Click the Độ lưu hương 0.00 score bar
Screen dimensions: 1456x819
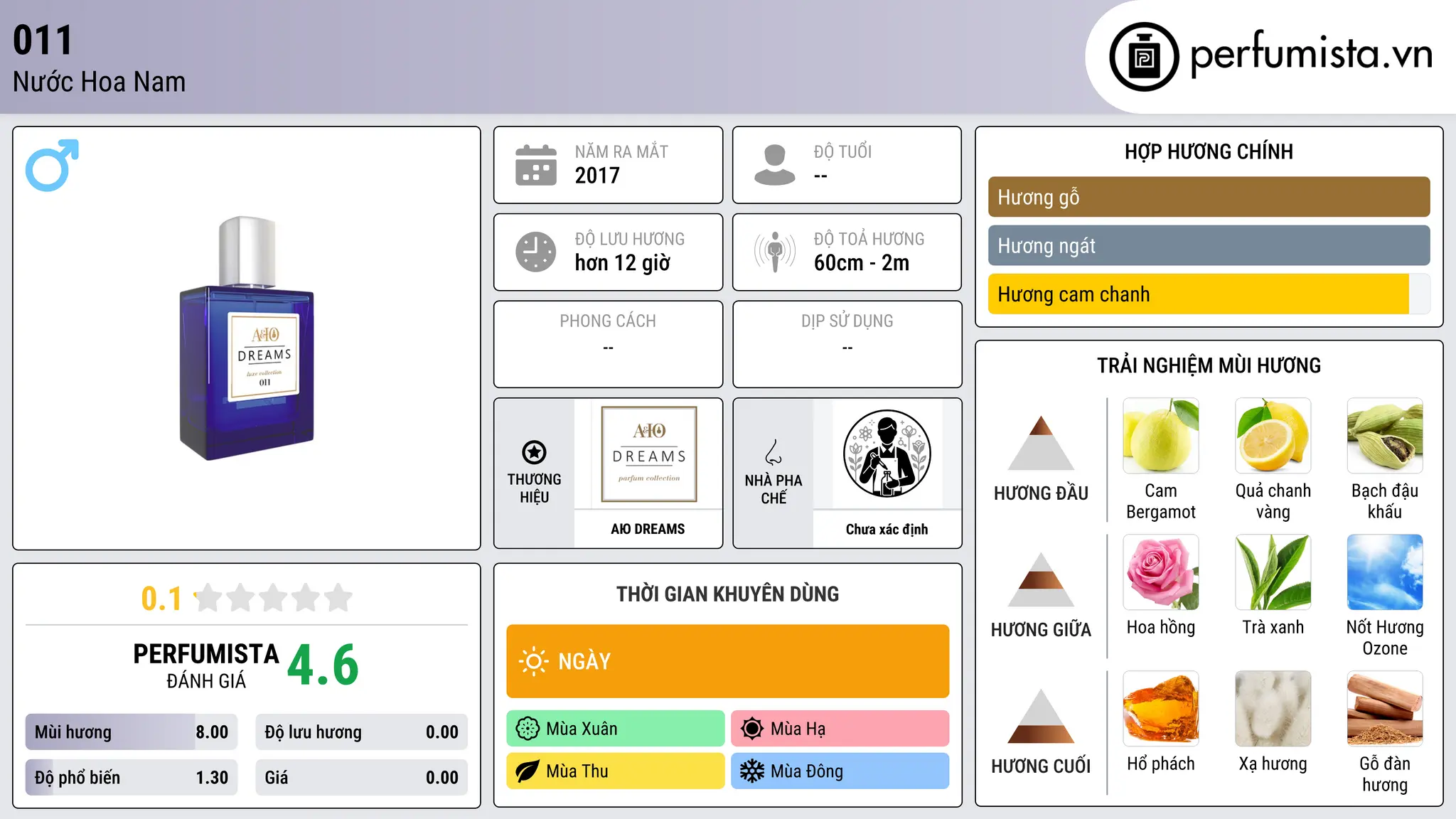[361, 732]
